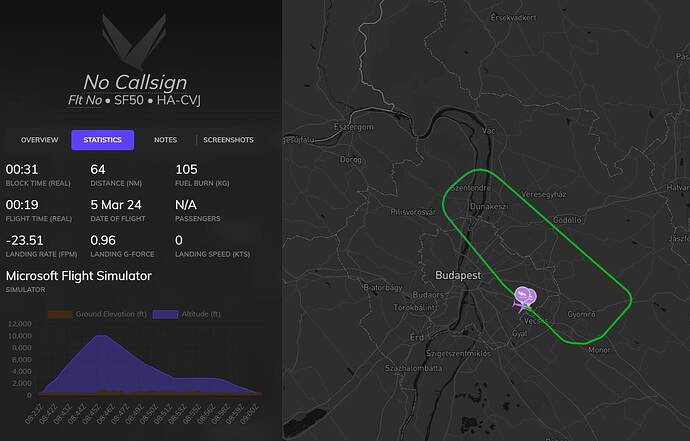The width and height of the screenshot is (690, 441).
Task: Toggle the Ground Elevation legend swatch
Action: click(x=59, y=314)
